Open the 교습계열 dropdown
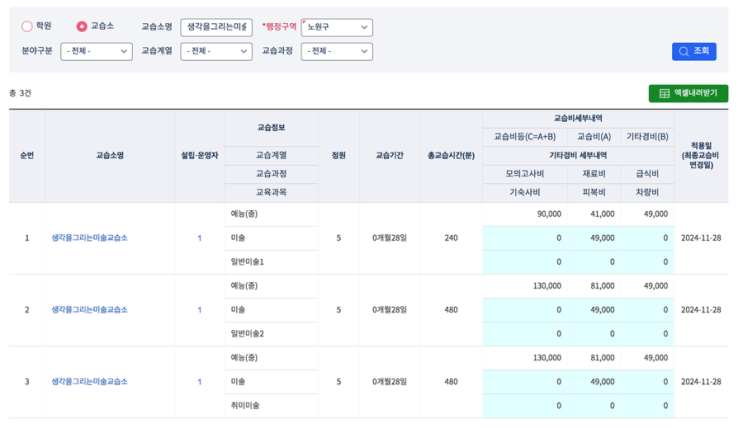Screen dimensions: 743x428 tap(216, 51)
